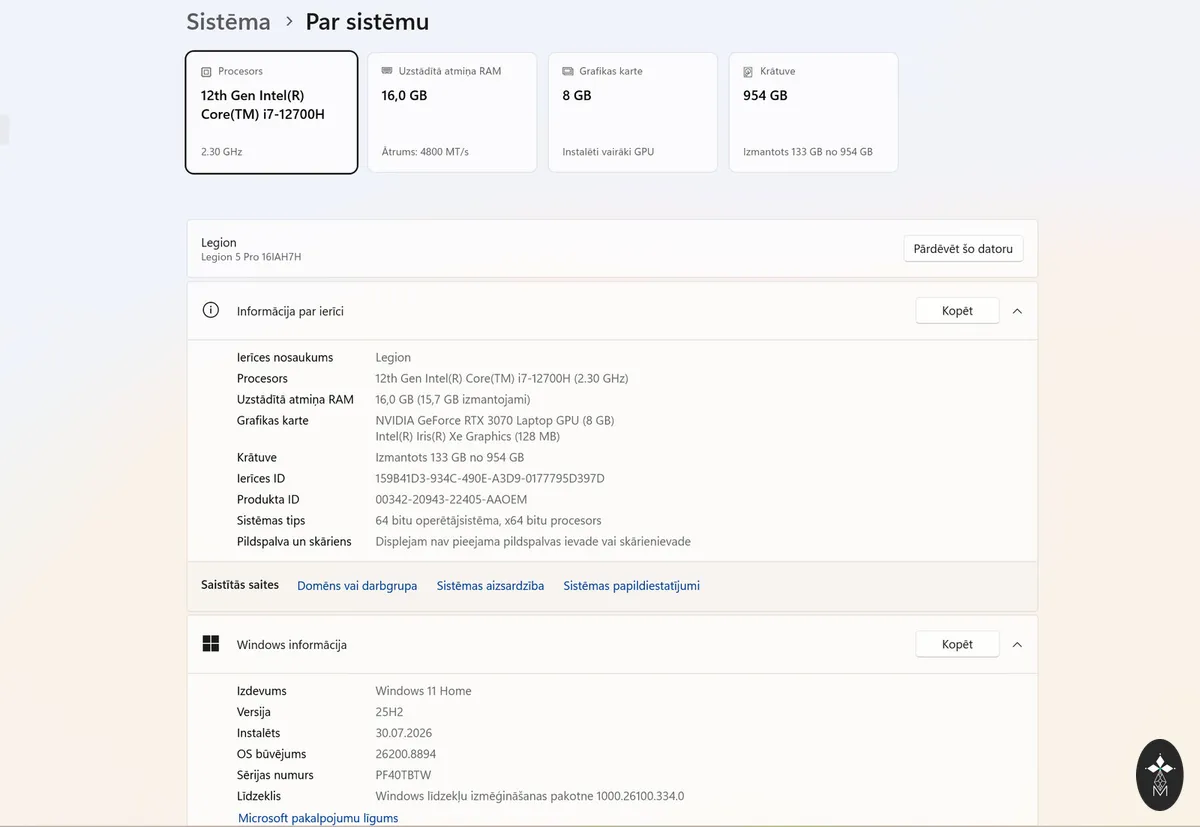Open Sistēmas papildiestatījumi link
This screenshot has width=1200, height=827.
[x=631, y=586]
